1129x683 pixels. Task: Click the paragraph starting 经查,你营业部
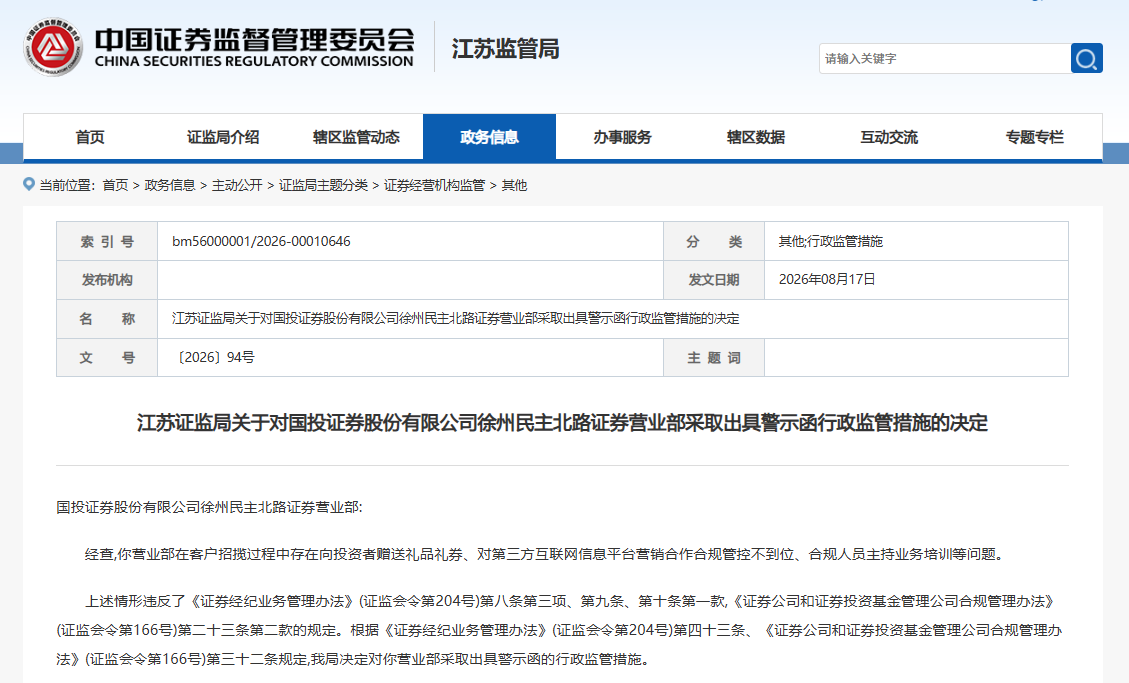pyautogui.click(x=544, y=554)
